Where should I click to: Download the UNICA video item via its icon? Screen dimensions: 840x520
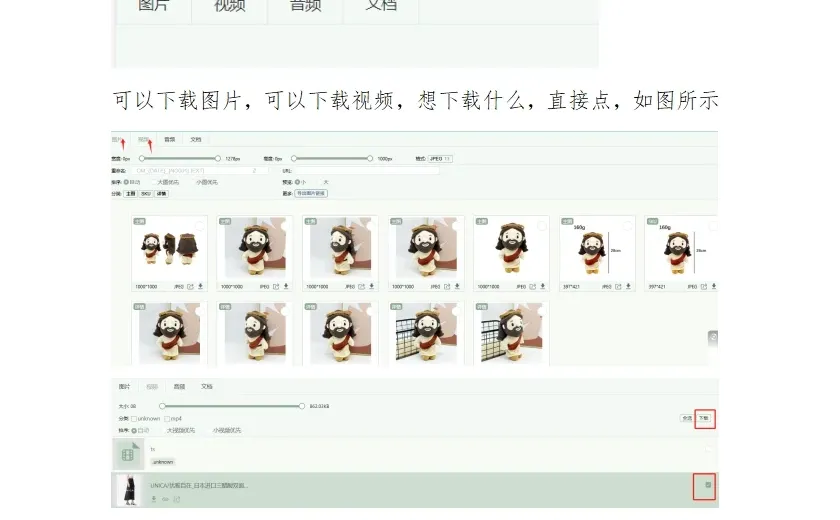tap(154, 499)
